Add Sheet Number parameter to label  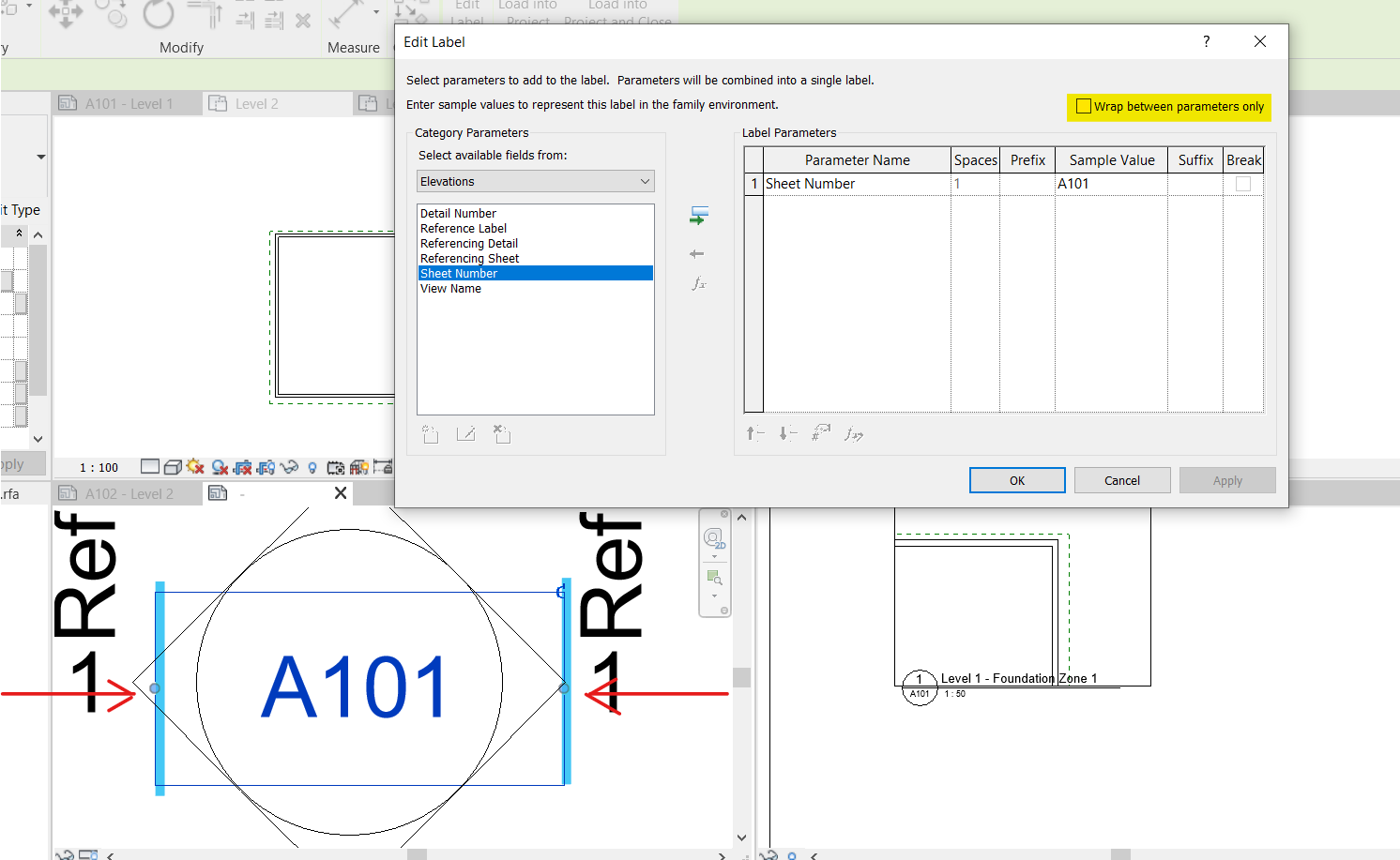coord(698,215)
